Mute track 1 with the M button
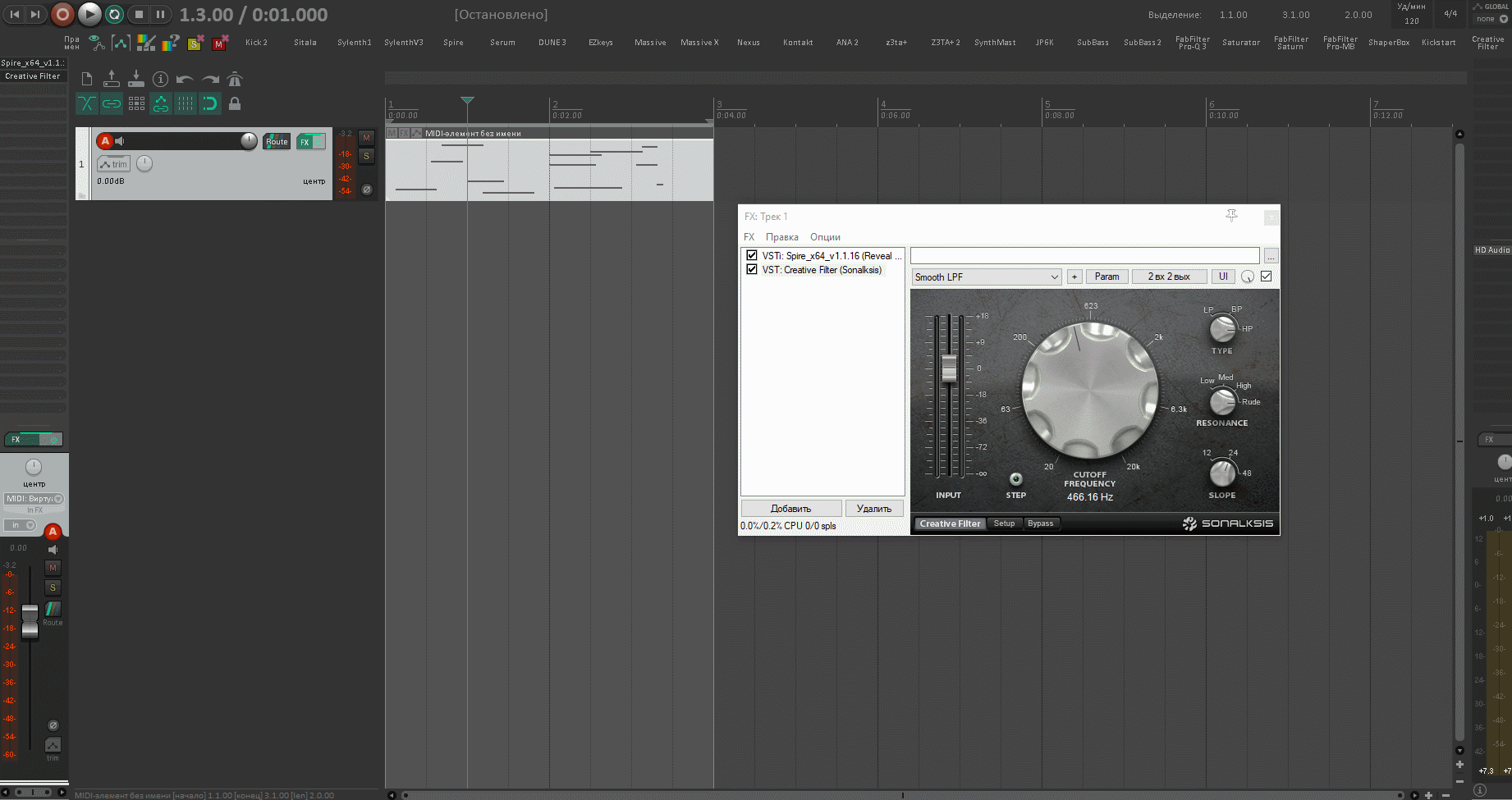The height and width of the screenshot is (800, 1512). [x=366, y=138]
